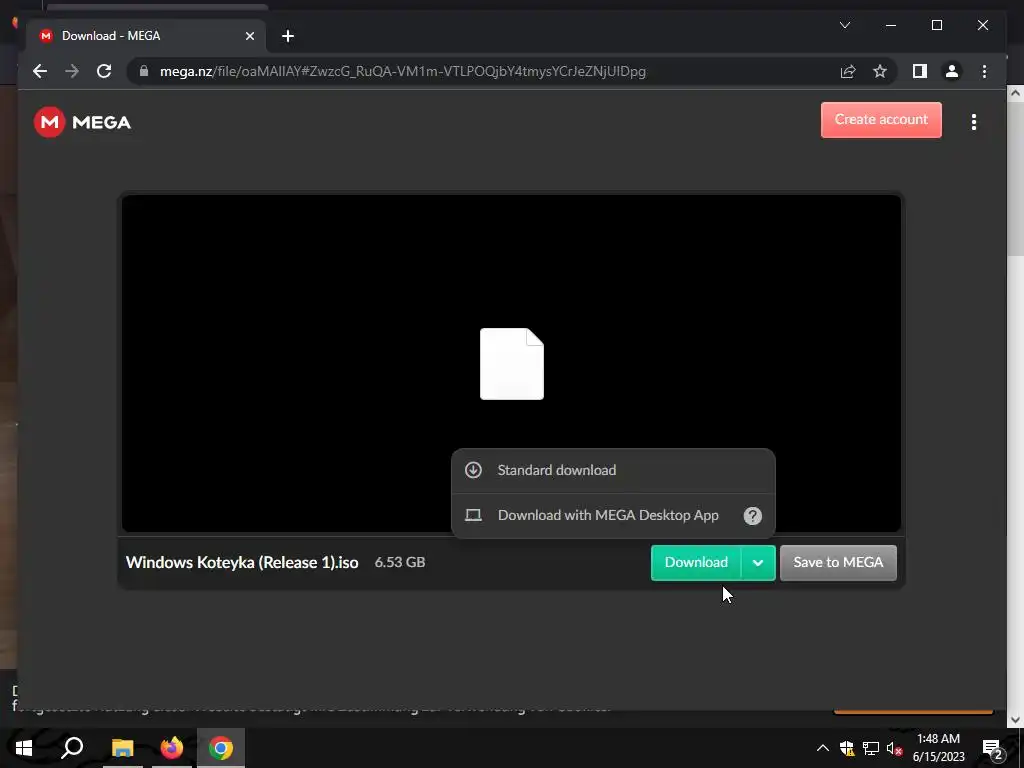This screenshot has height=768, width=1024.
Task: Open the Windows Start menu
Action: [x=24, y=748]
